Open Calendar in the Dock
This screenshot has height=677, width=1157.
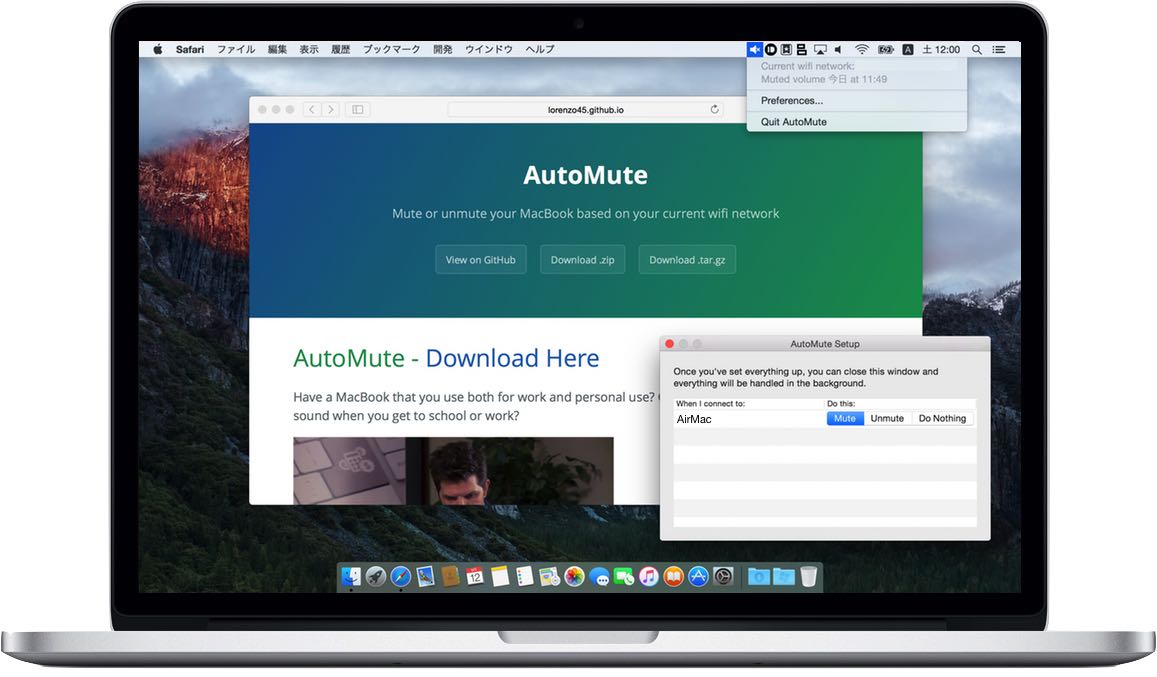tap(474, 577)
